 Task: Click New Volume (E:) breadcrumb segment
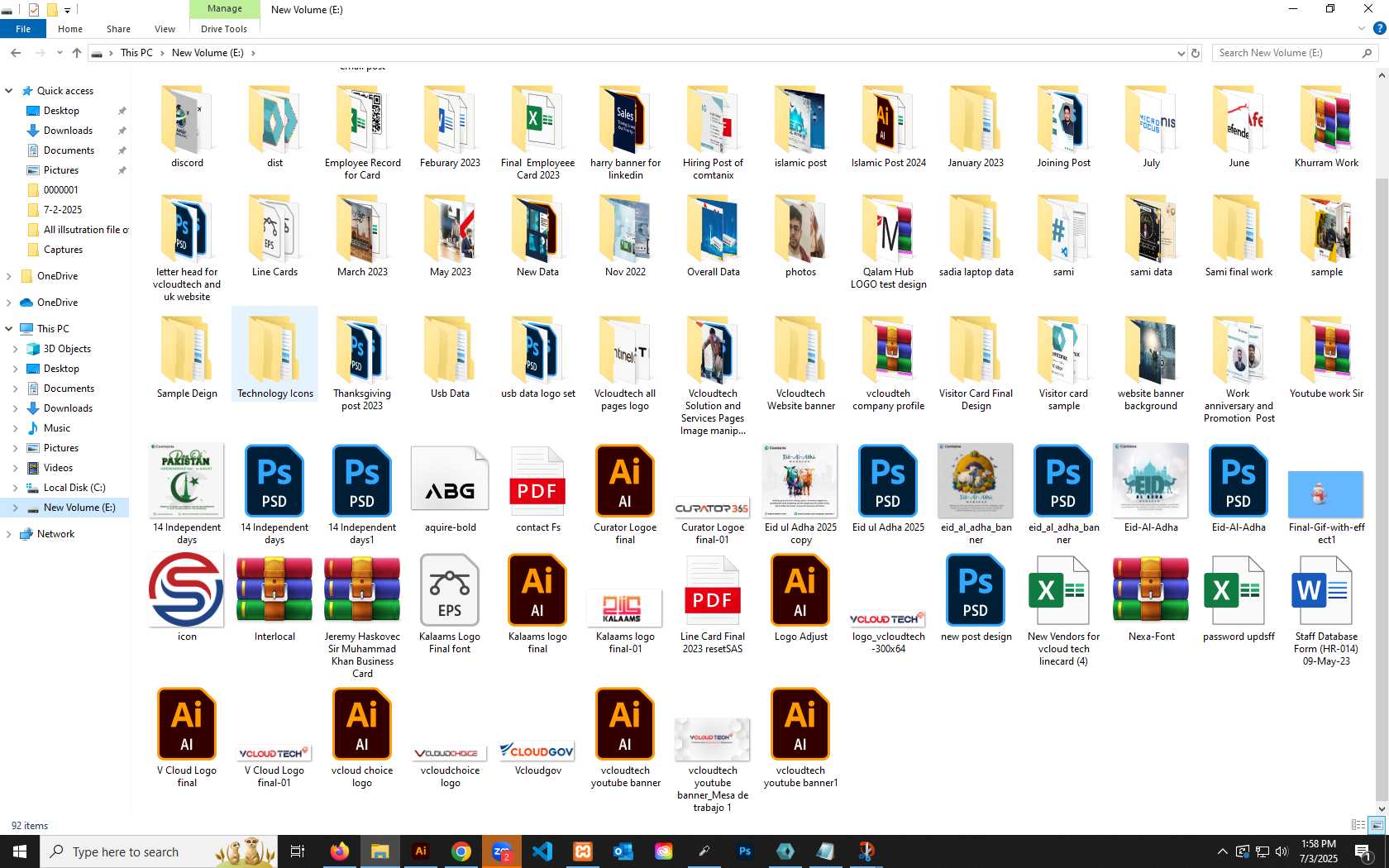208,53
